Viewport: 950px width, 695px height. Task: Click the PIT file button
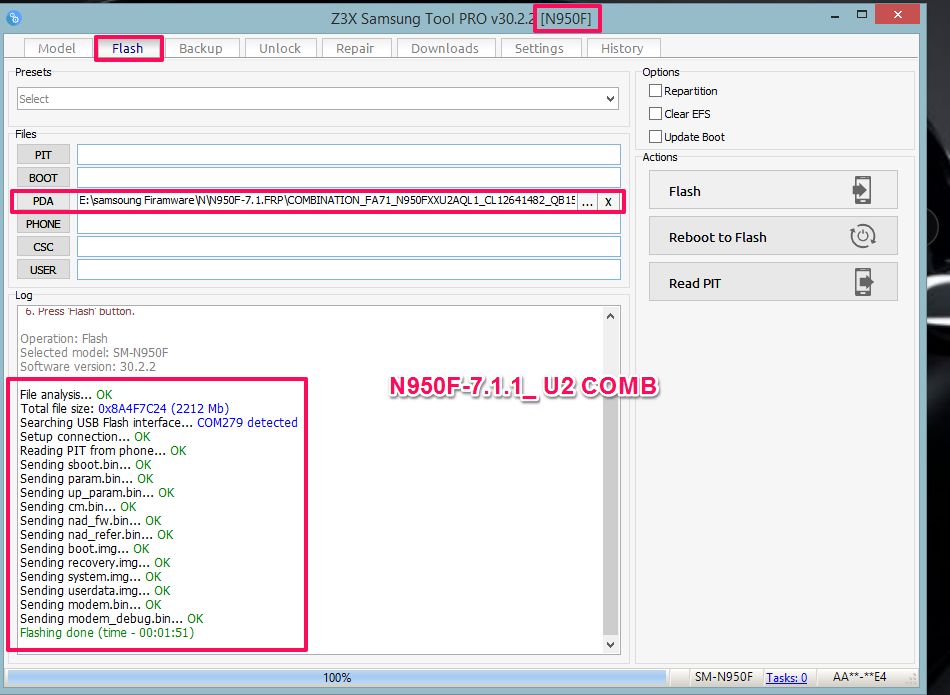[x=43, y=155]
